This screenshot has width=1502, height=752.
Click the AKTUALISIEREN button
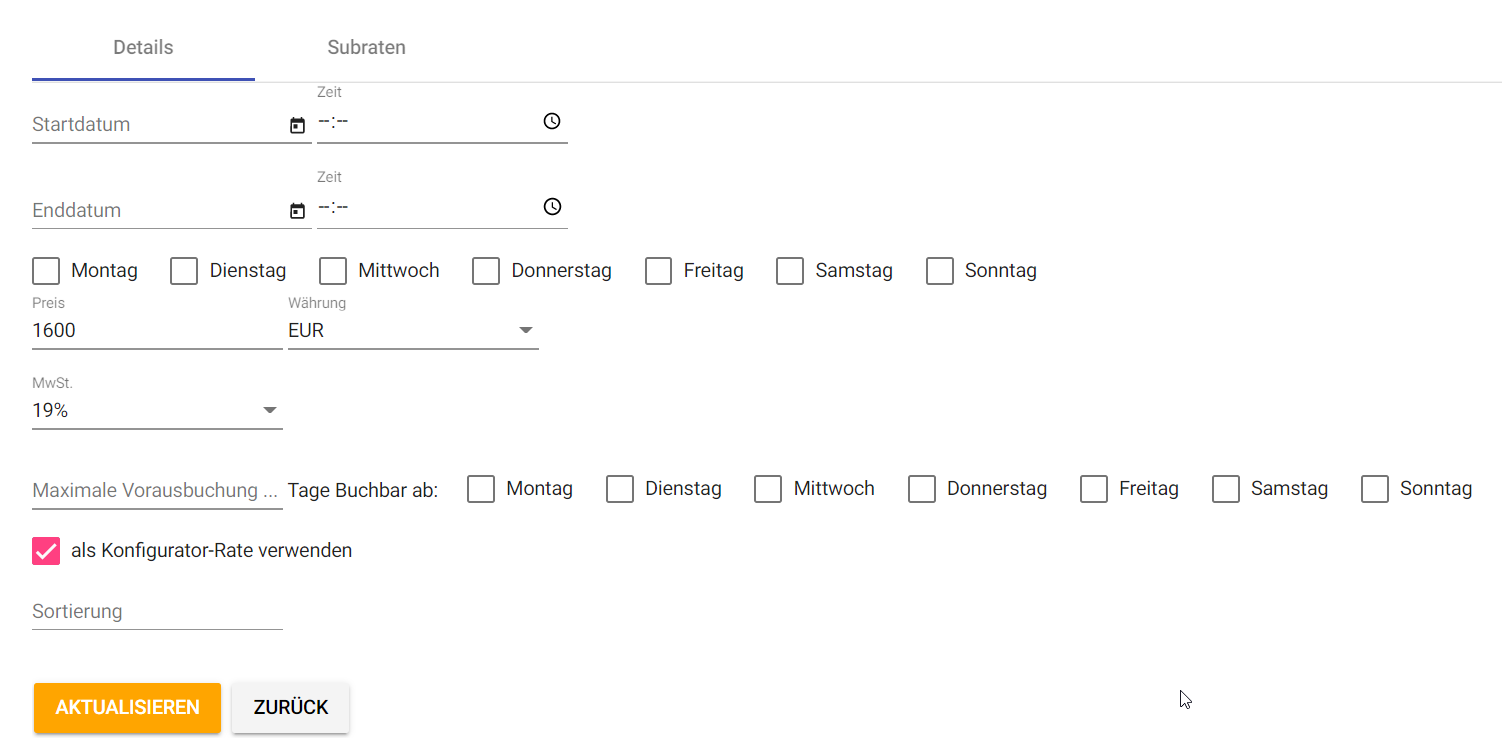click(x=127, y=708)
